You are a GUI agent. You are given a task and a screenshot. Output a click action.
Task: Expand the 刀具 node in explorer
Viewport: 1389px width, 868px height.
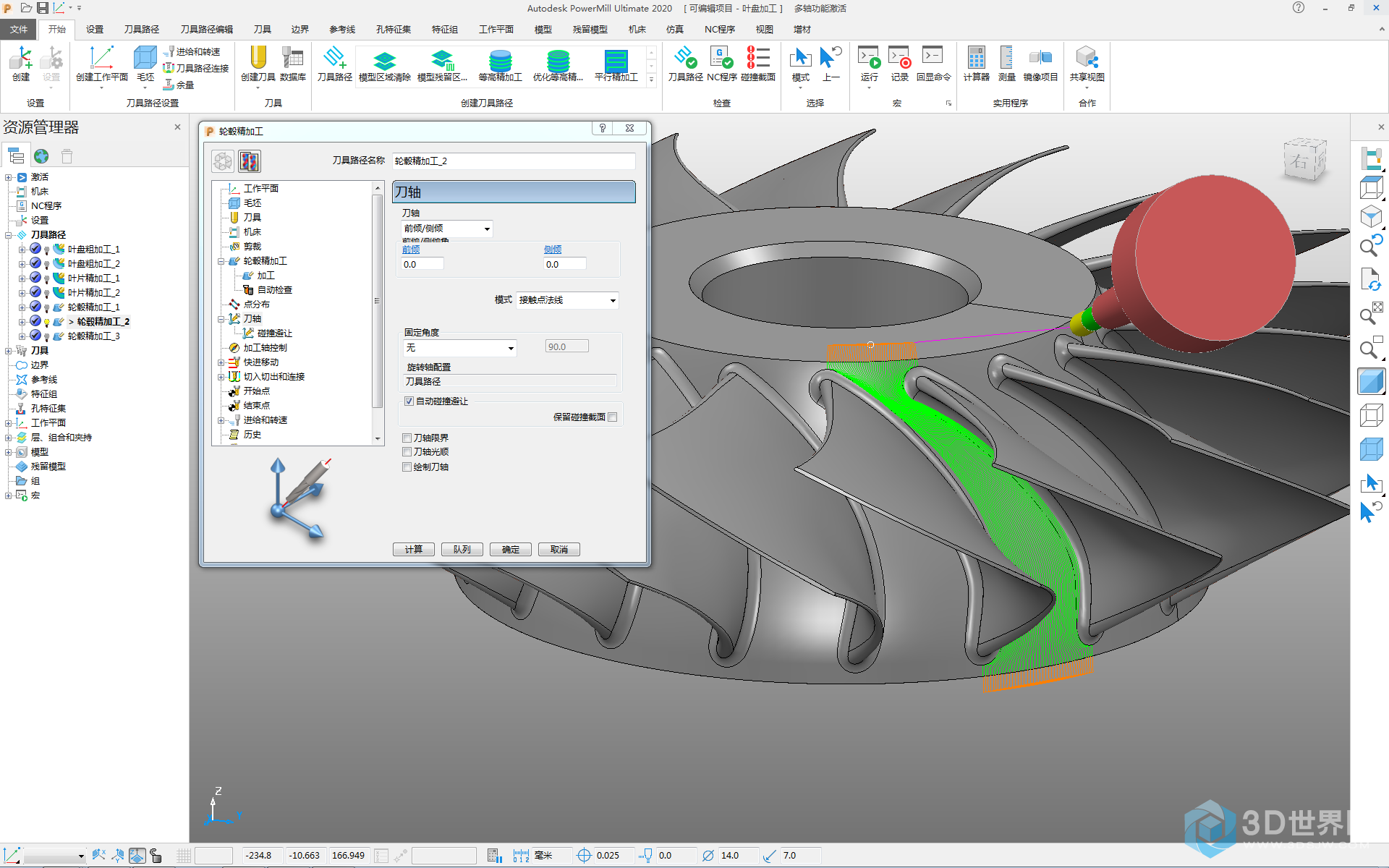(9, 351)
